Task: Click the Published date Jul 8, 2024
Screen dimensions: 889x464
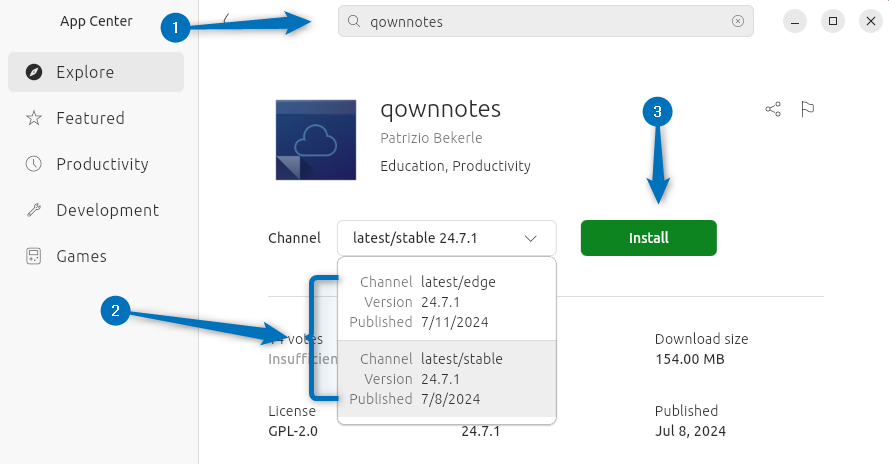Action: click(690, 431)
